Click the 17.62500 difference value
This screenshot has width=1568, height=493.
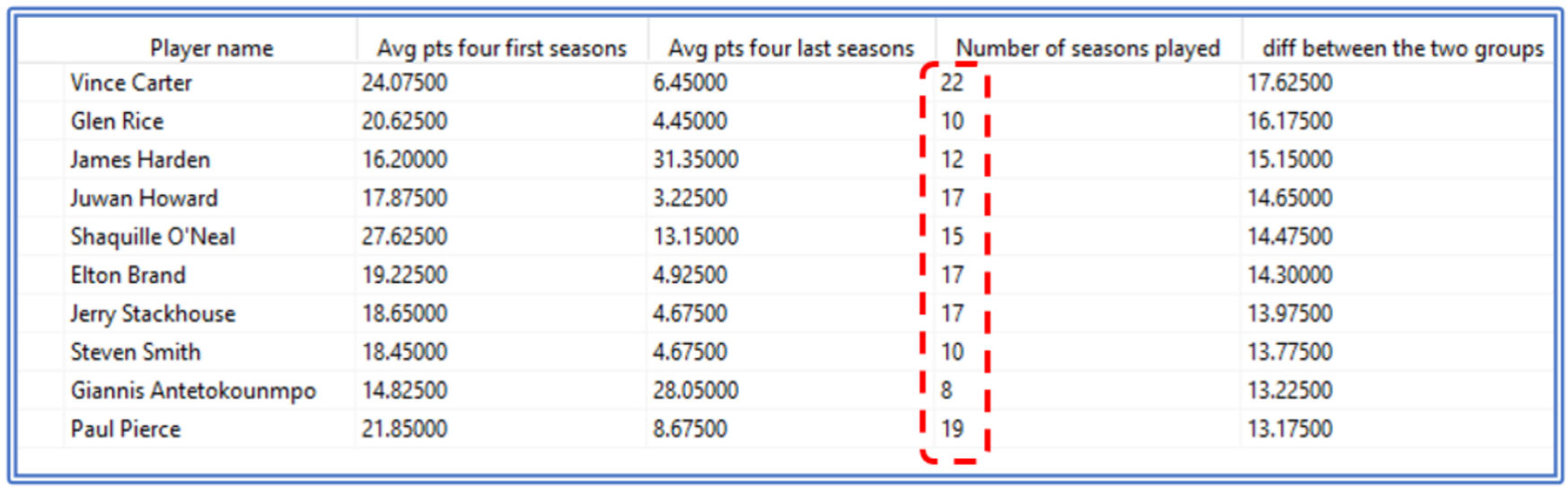point(1290,83)
